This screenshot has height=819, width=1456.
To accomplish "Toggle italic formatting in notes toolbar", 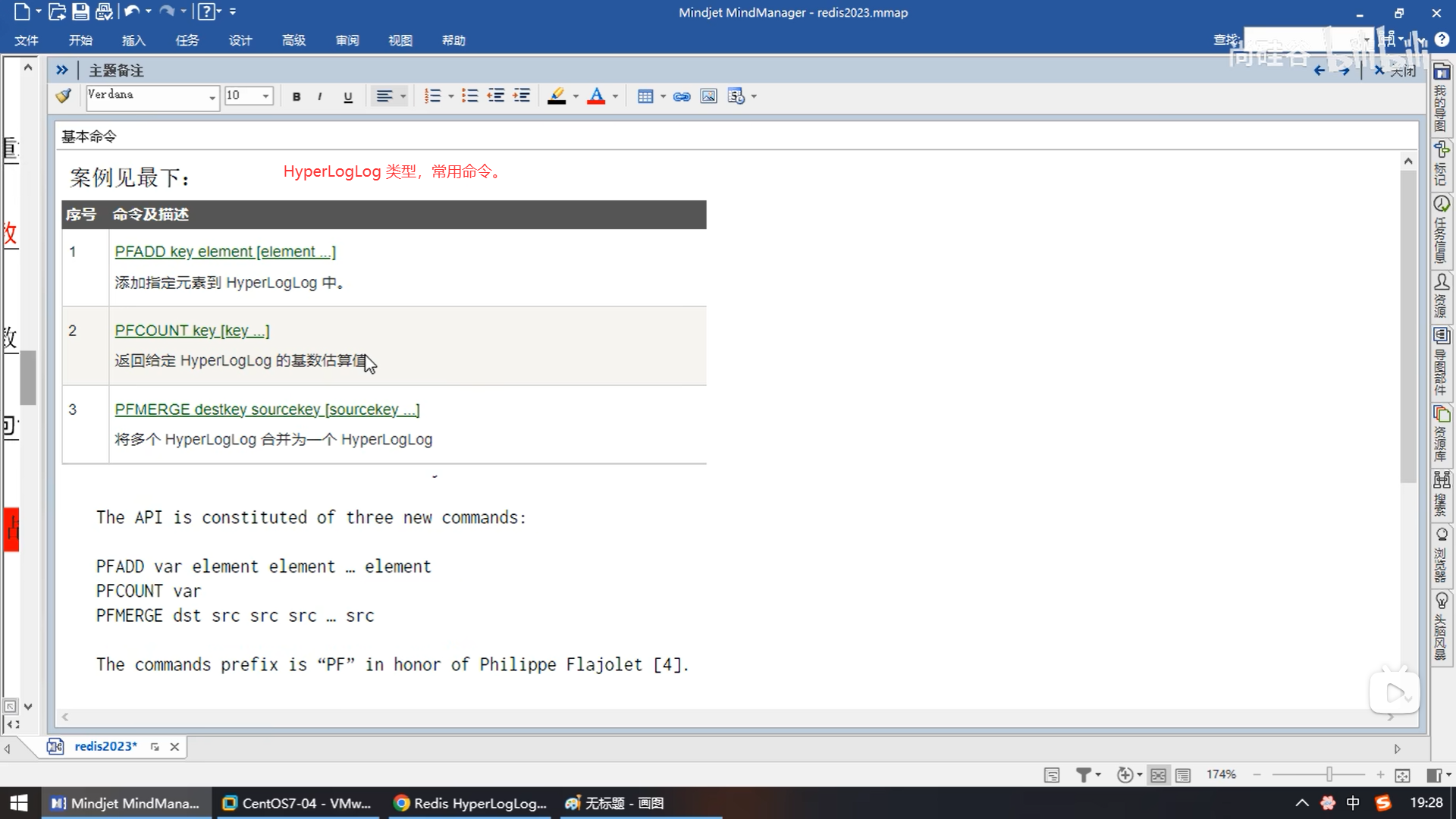I will (320, 96).
